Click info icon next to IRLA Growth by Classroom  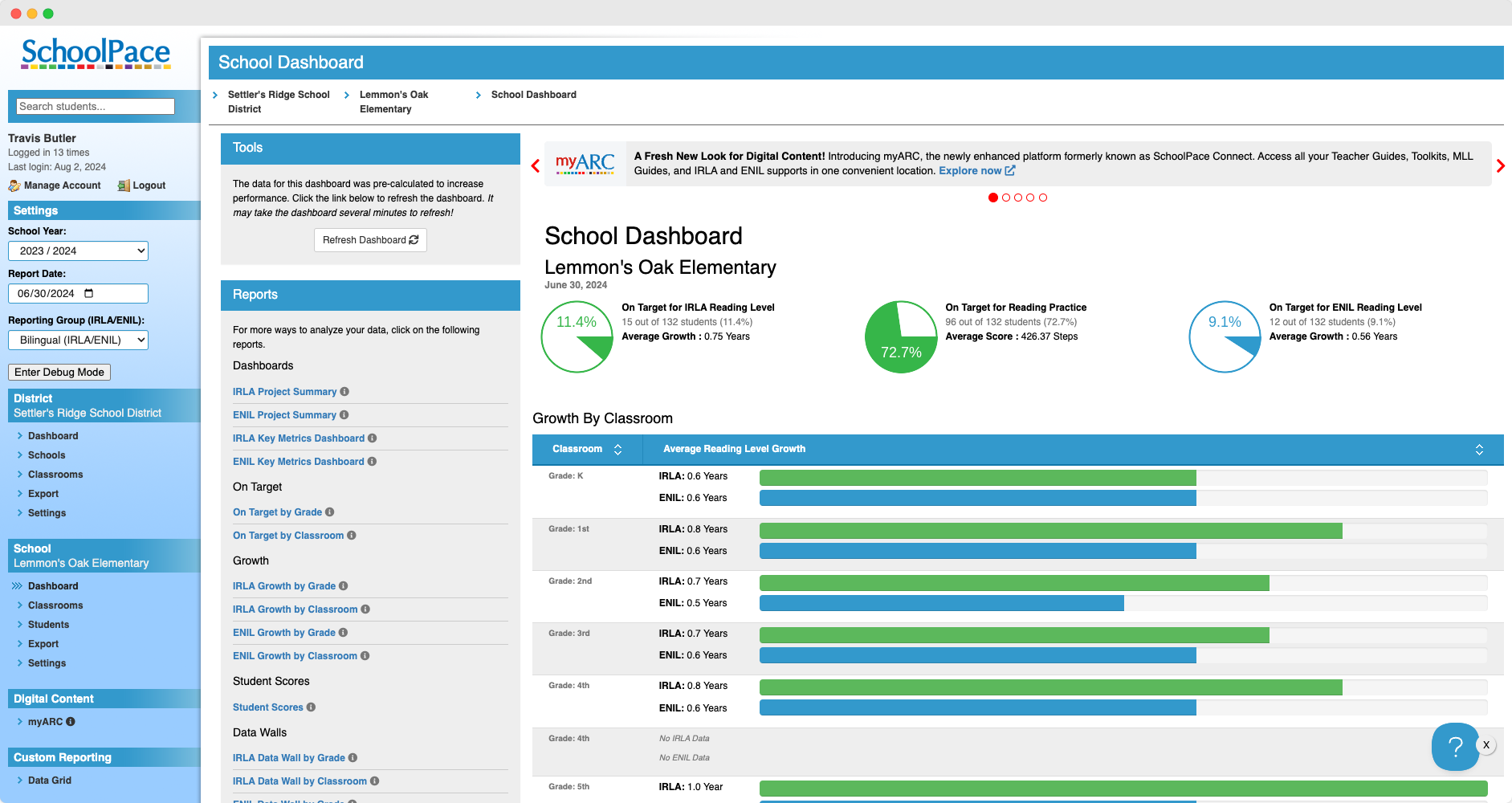point(365,609)
